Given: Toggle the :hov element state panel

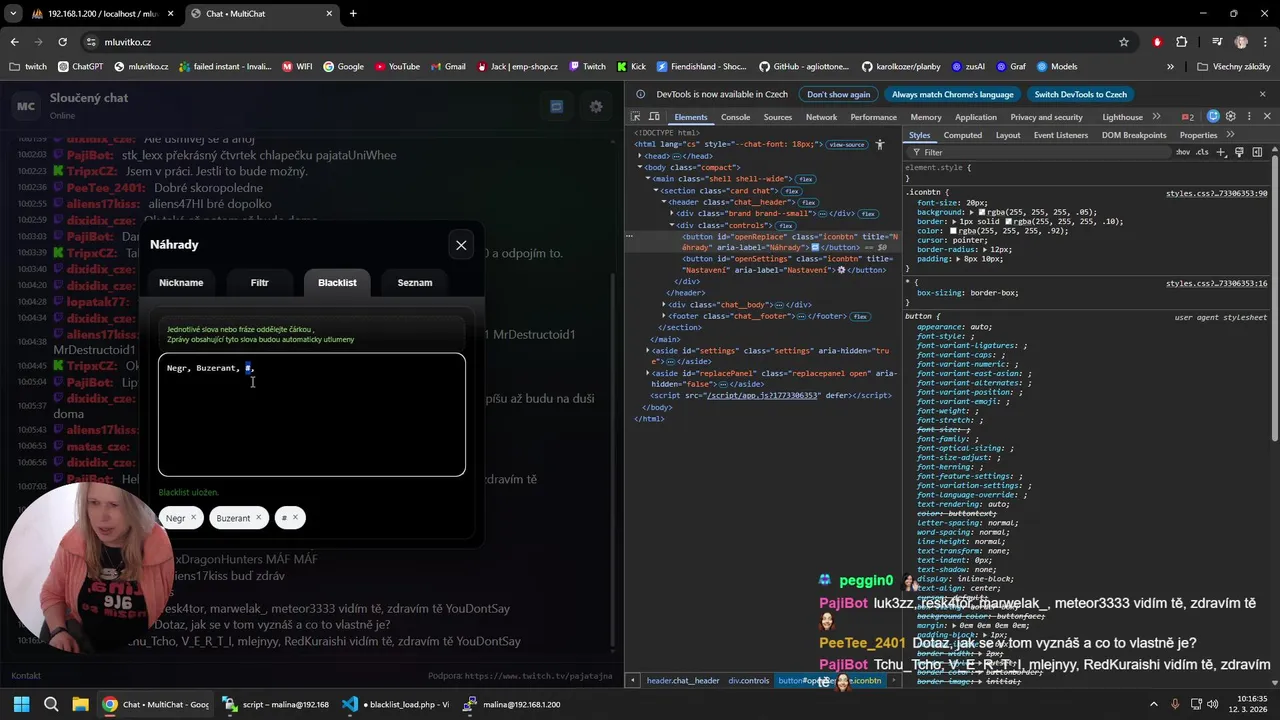Looking at the screenshot, I should pos(1183,152).
